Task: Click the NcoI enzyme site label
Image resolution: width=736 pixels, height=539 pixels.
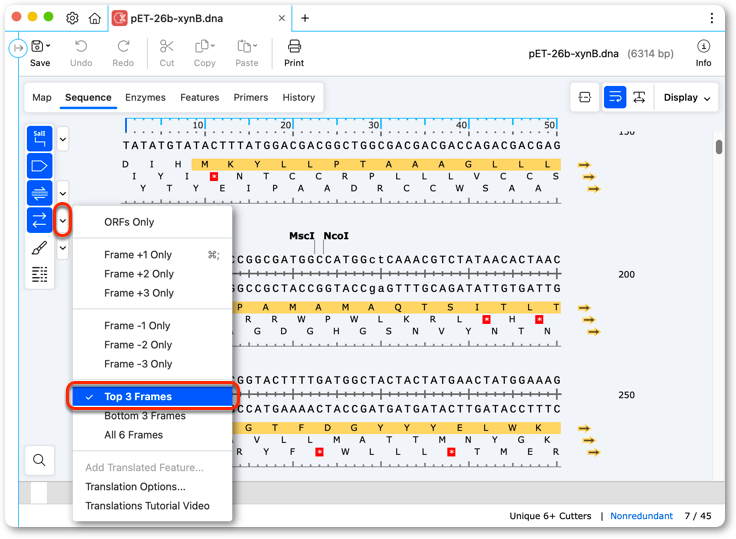Action: (x=336, y=236)
